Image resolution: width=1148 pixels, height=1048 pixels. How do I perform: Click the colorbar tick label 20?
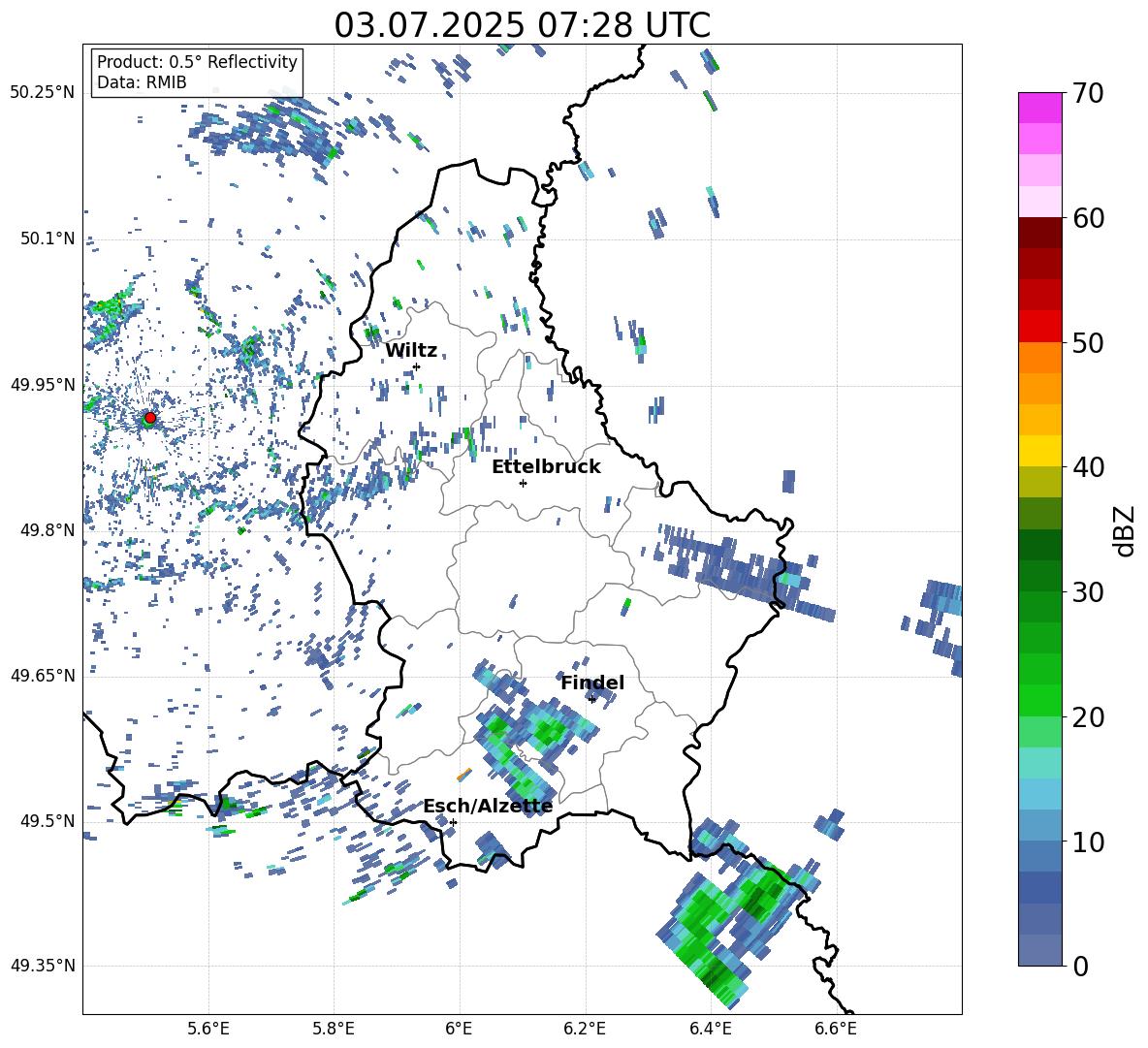click(1088, 716)
